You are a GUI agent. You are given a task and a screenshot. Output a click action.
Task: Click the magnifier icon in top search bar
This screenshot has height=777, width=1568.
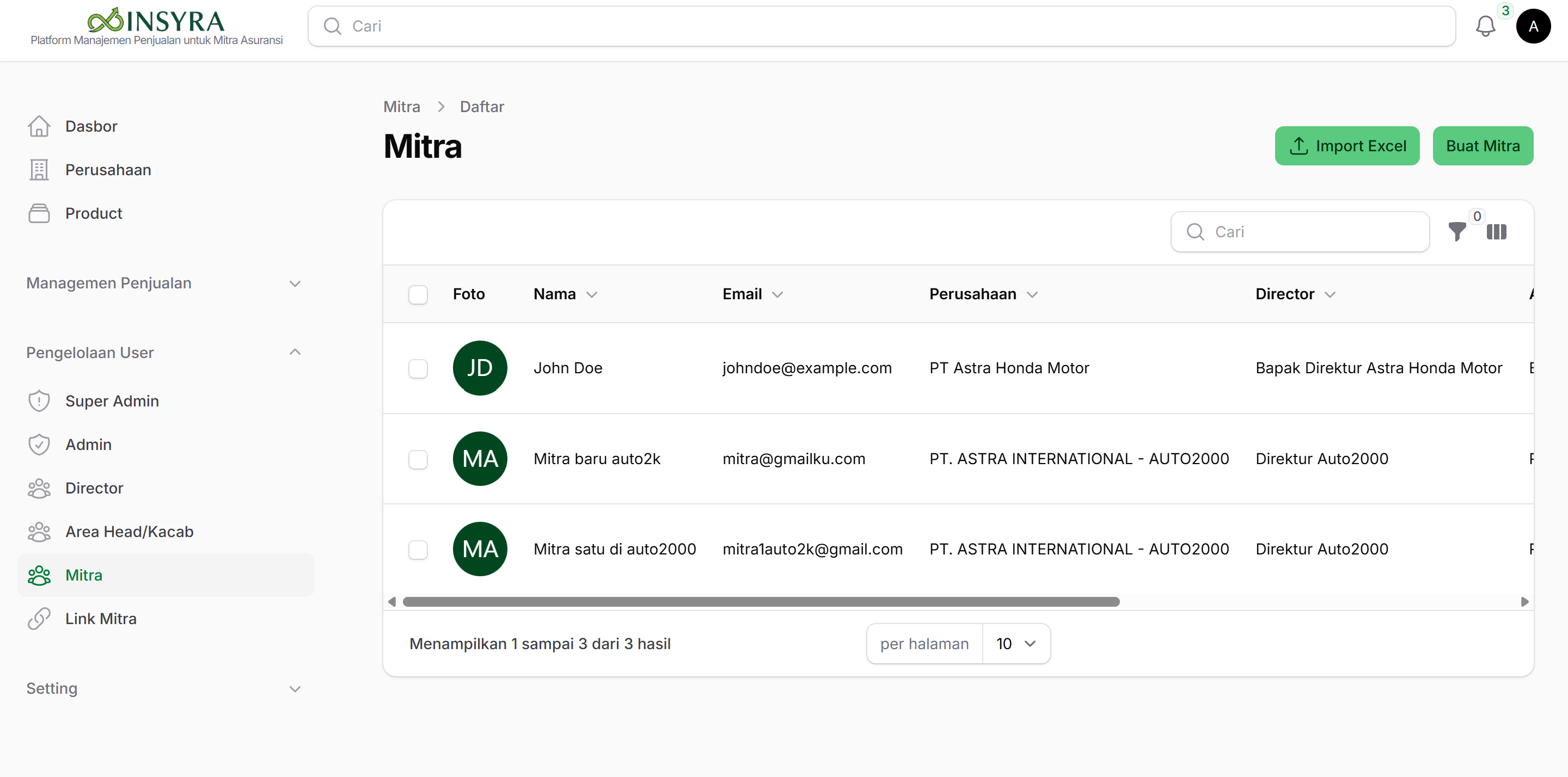[332, 26]
